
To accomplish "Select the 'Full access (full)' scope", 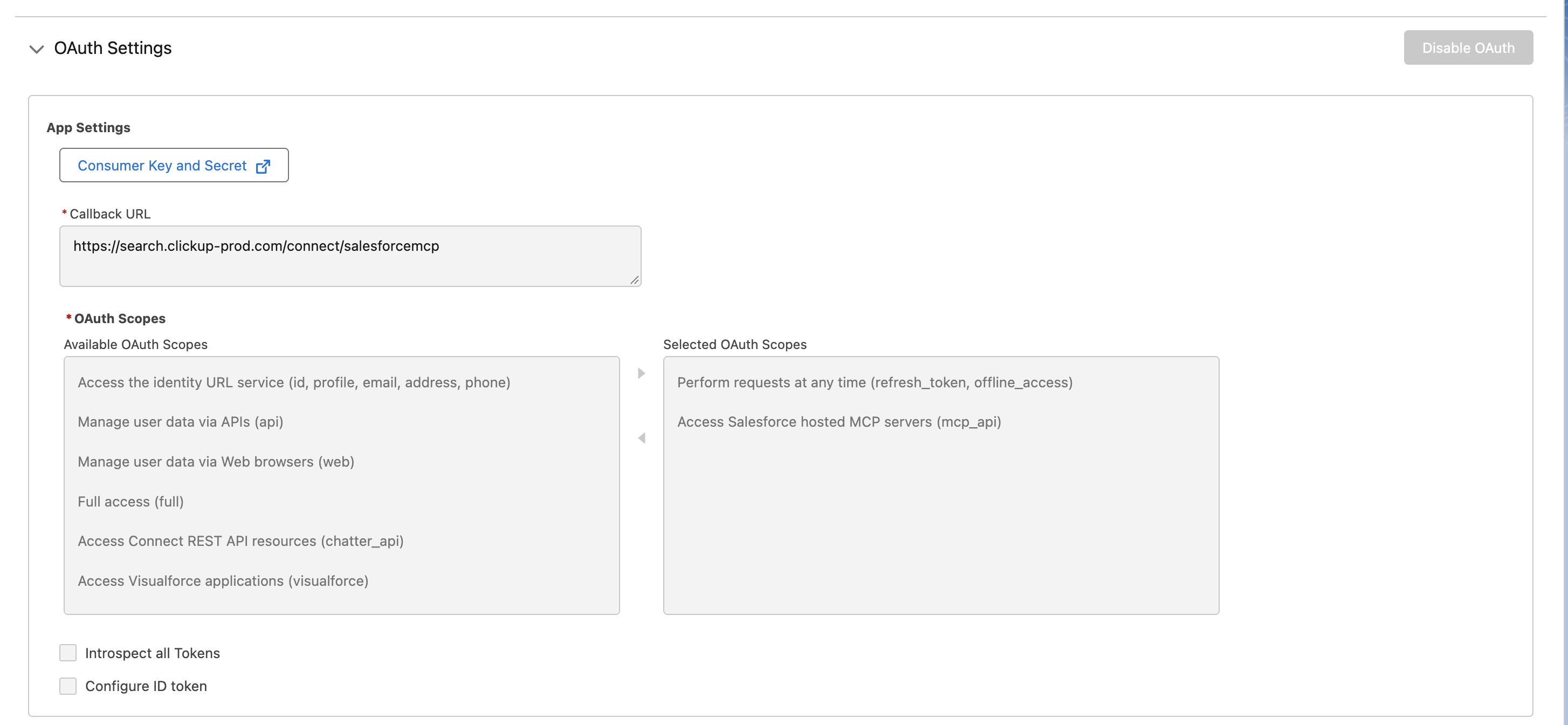I will point(341,502).
